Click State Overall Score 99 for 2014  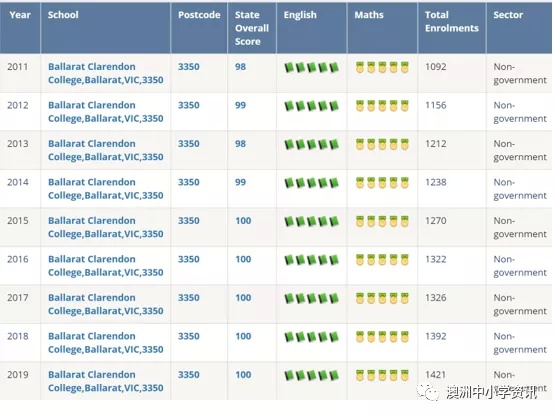coord(241,182)
